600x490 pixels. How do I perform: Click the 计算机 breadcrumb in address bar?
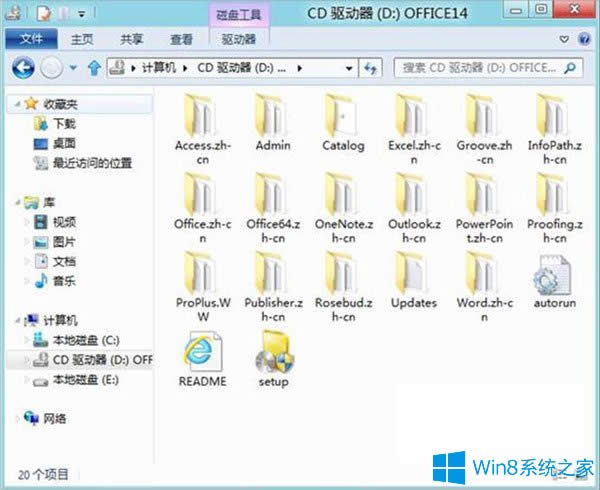[157, 68]
